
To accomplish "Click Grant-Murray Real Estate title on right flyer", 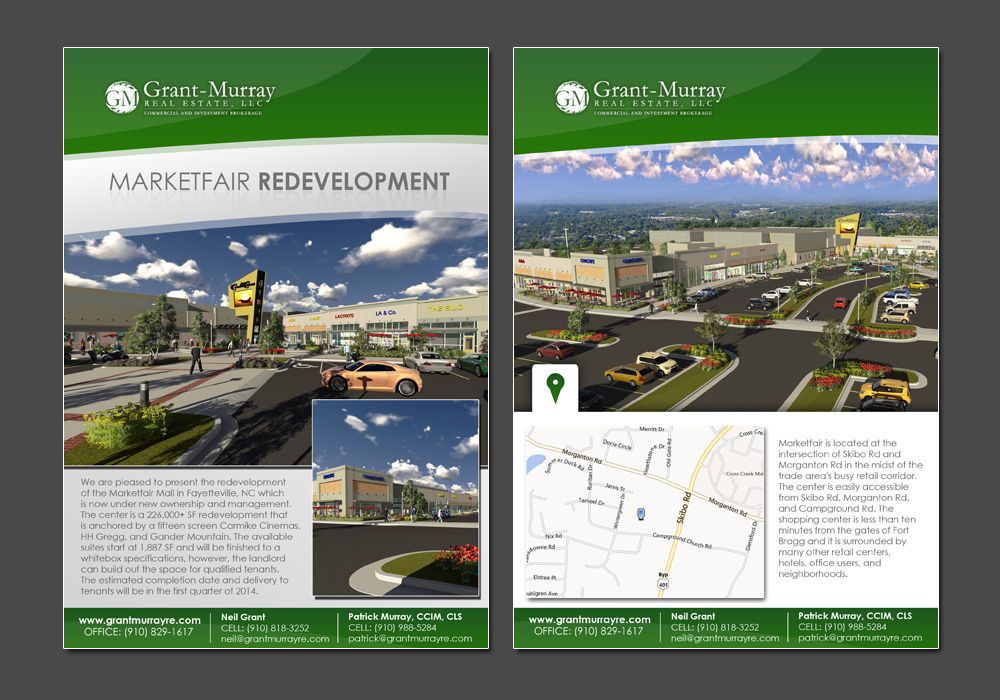I will tap(659, 97).
